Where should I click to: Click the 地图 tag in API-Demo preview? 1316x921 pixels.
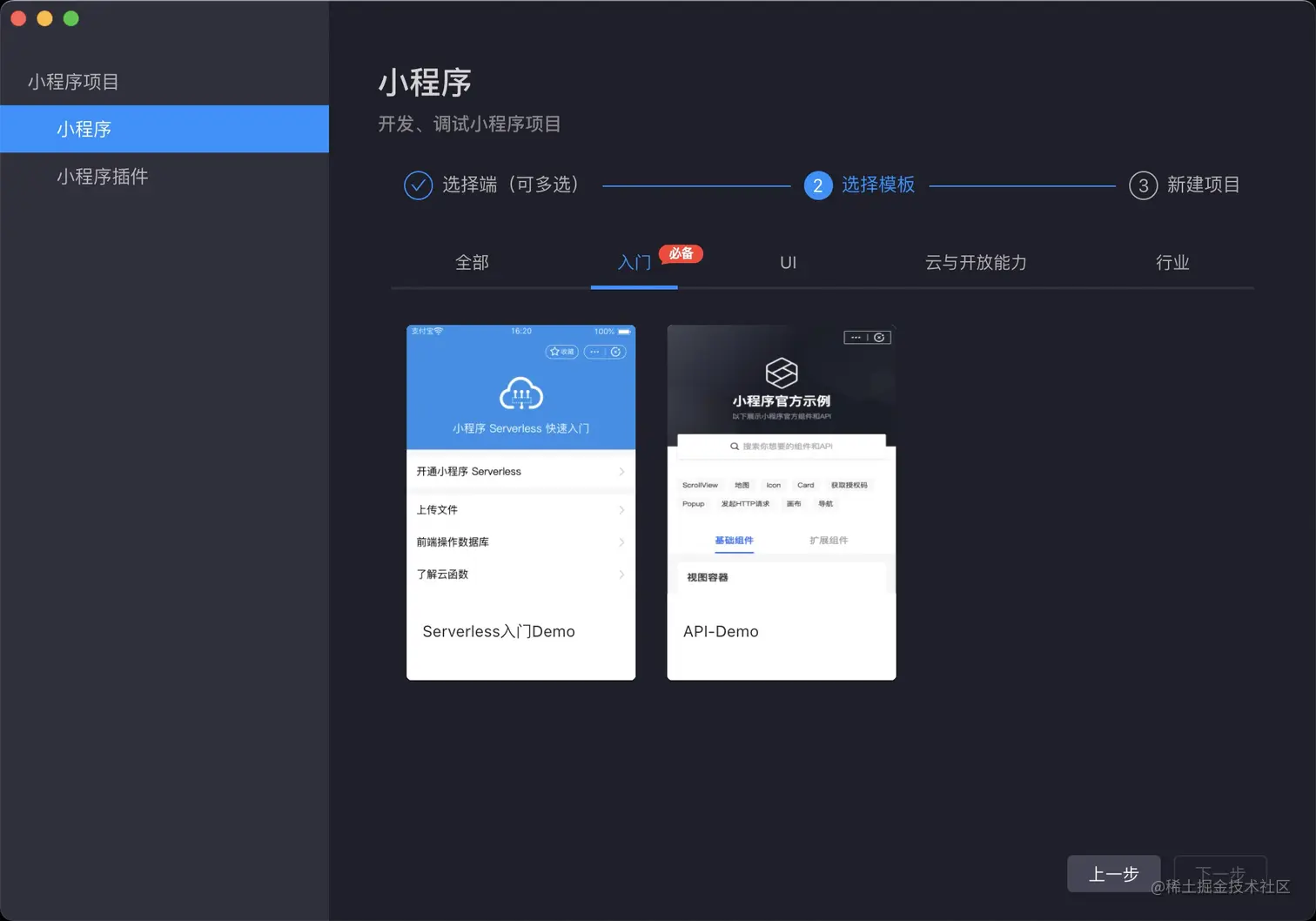tap(742, 485)
